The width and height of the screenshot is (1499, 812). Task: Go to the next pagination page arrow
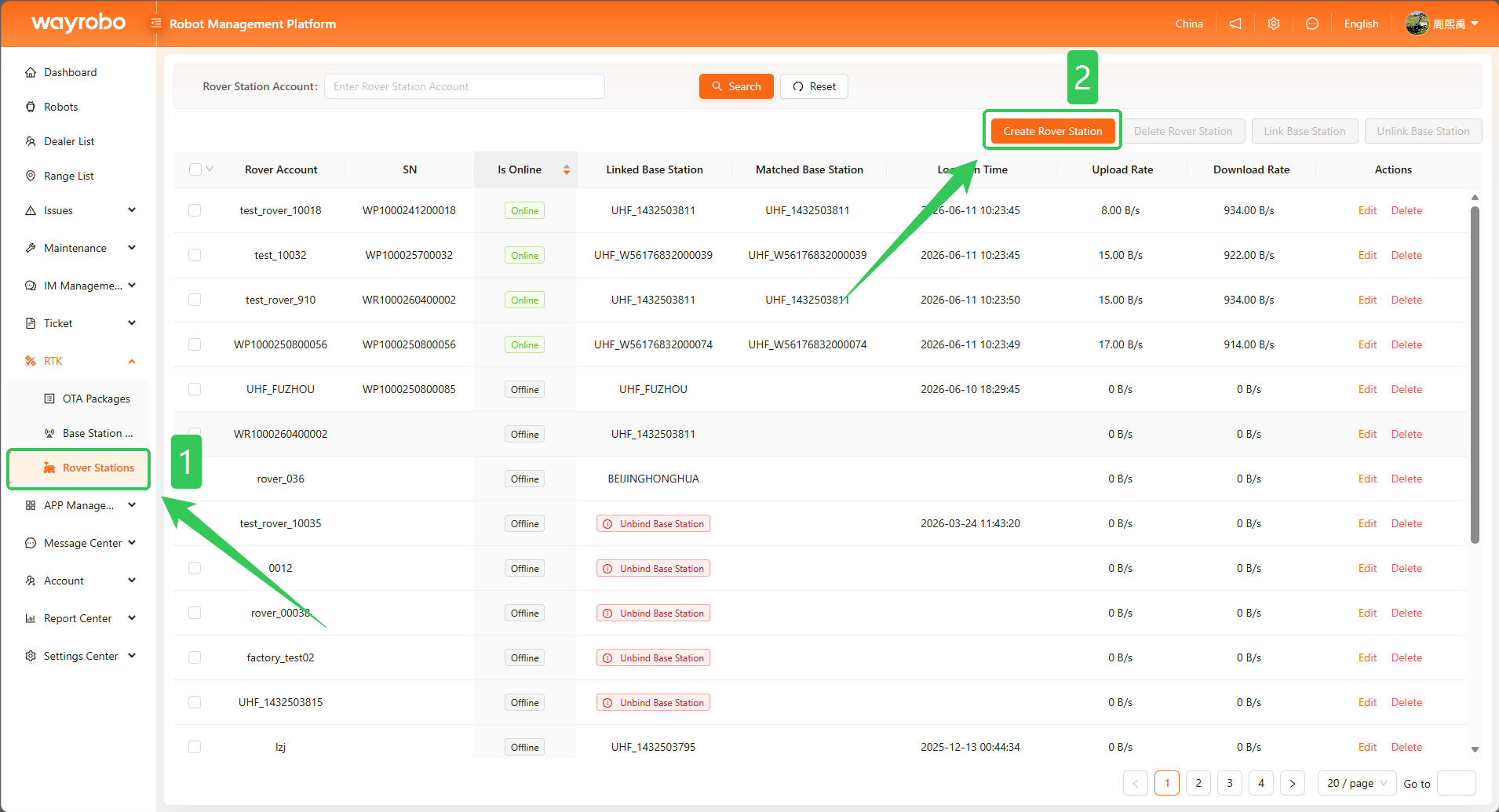click(1293, 783)
